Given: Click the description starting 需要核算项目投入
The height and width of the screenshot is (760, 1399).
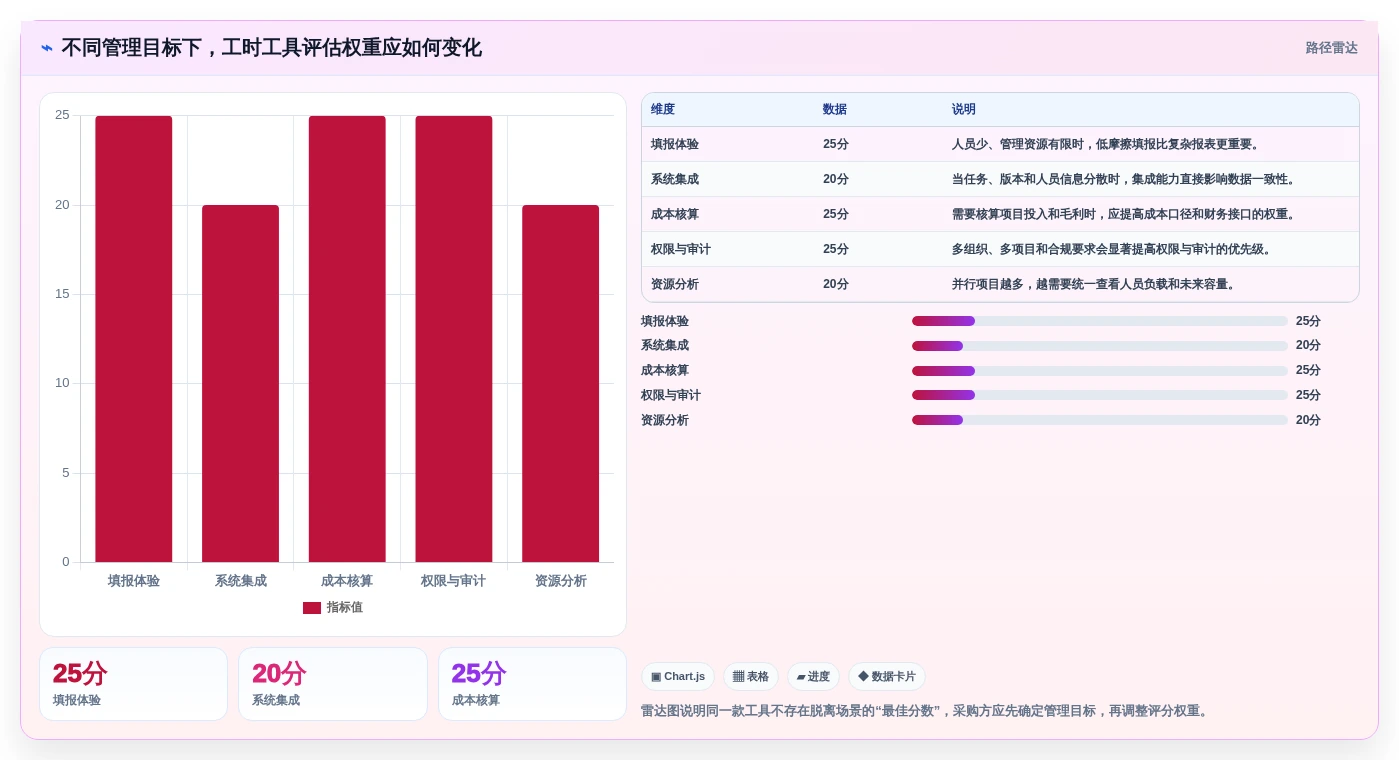Looking at the screenshot, I should coord(1125,214).
